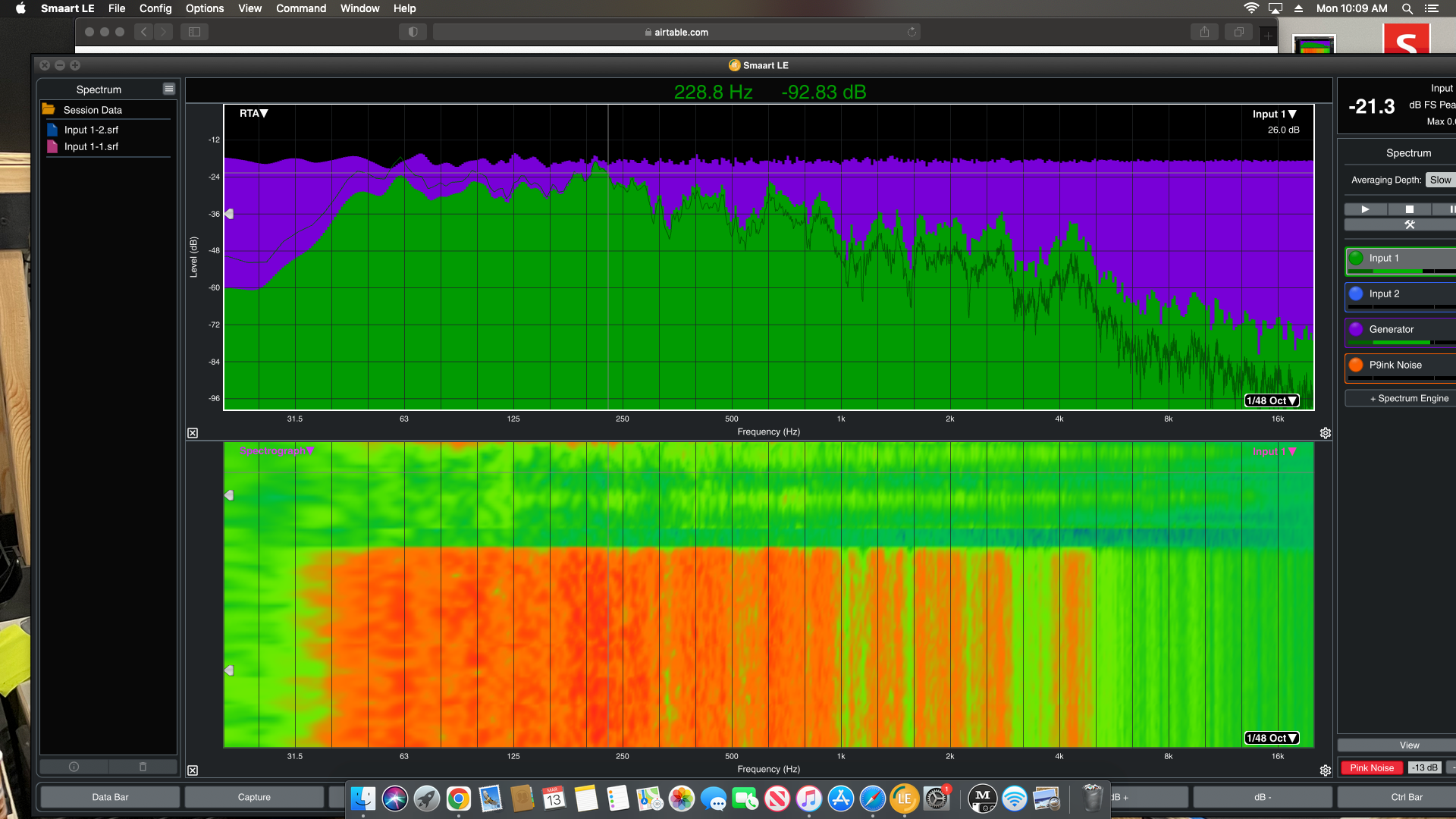Open the View menu in menu bar
The width and height of the screenshot is (1456, 819).
point(249,8)
